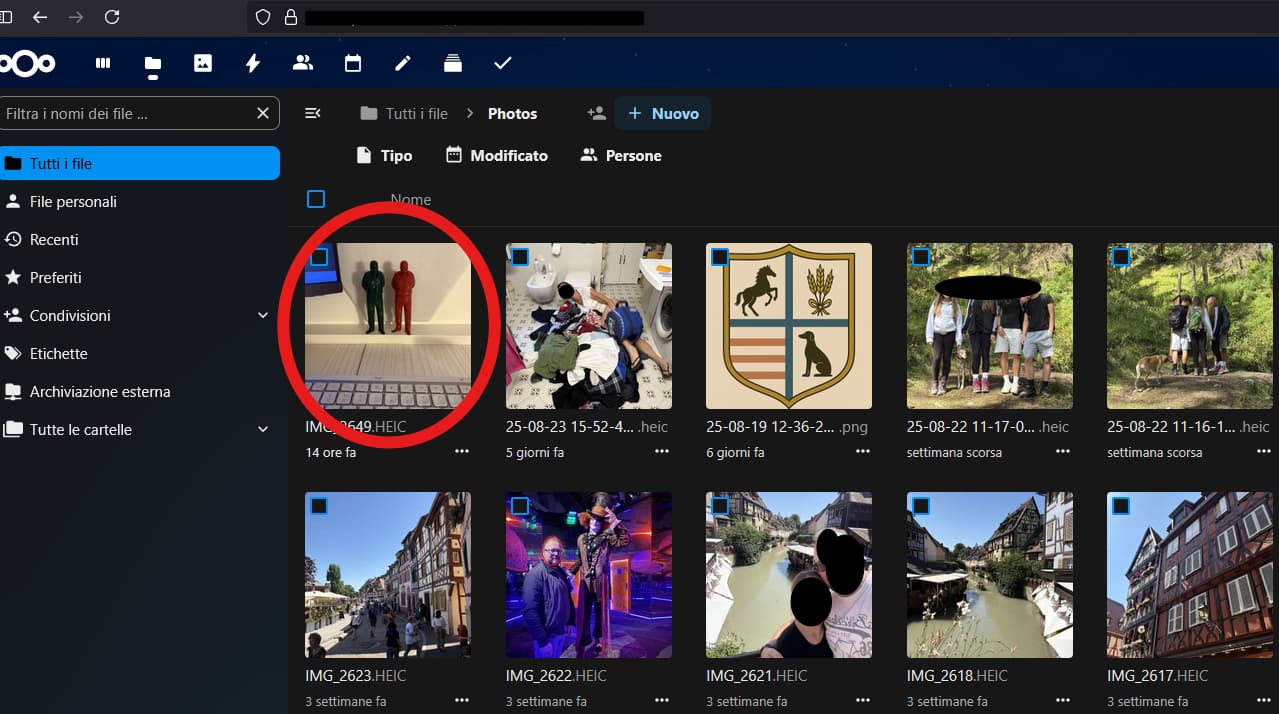This screenshot has width=1279, height=714.
Task: Open the Photos app icon in top bar
Action: [x=203, y=63]
